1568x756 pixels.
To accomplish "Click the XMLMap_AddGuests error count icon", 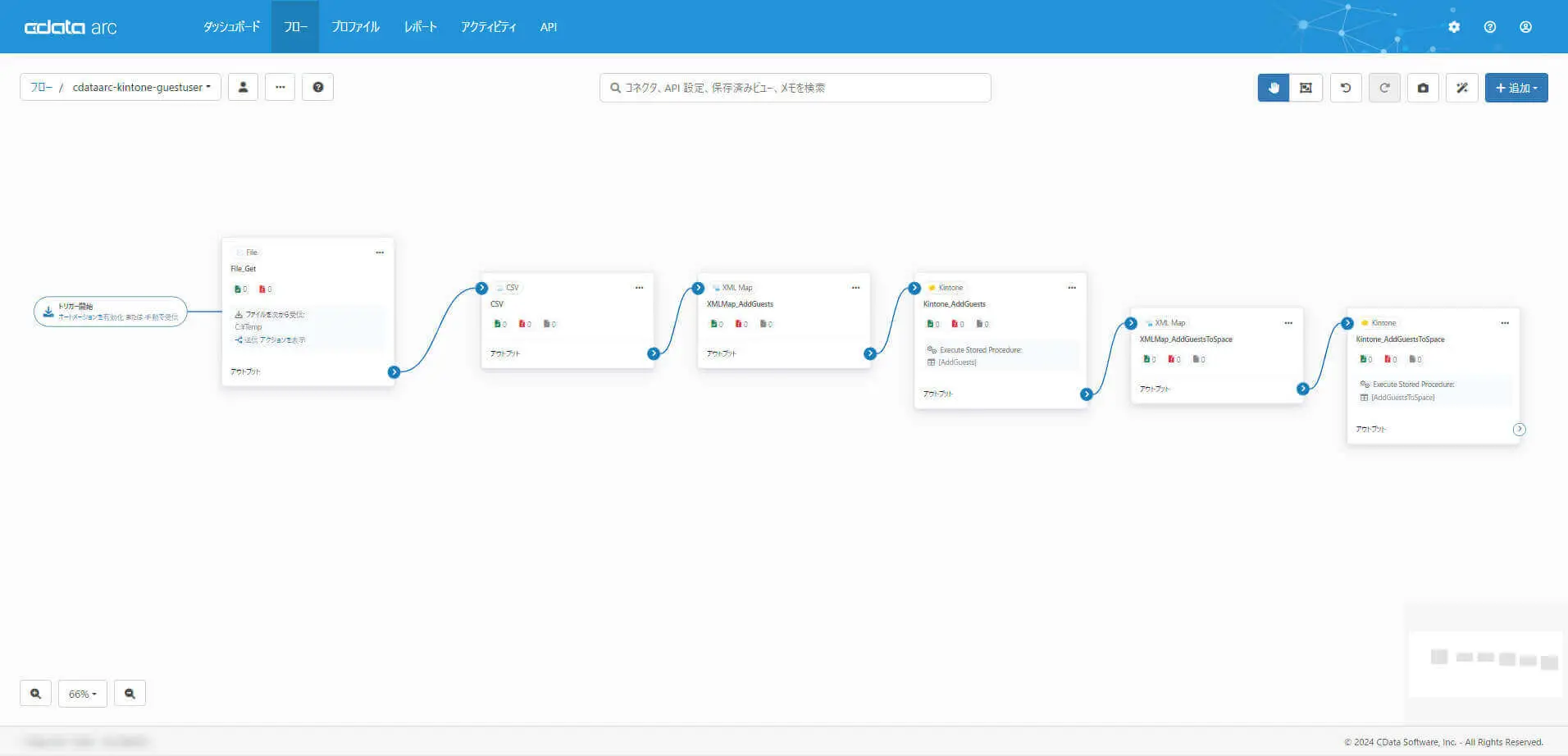I will click(741, 325).
